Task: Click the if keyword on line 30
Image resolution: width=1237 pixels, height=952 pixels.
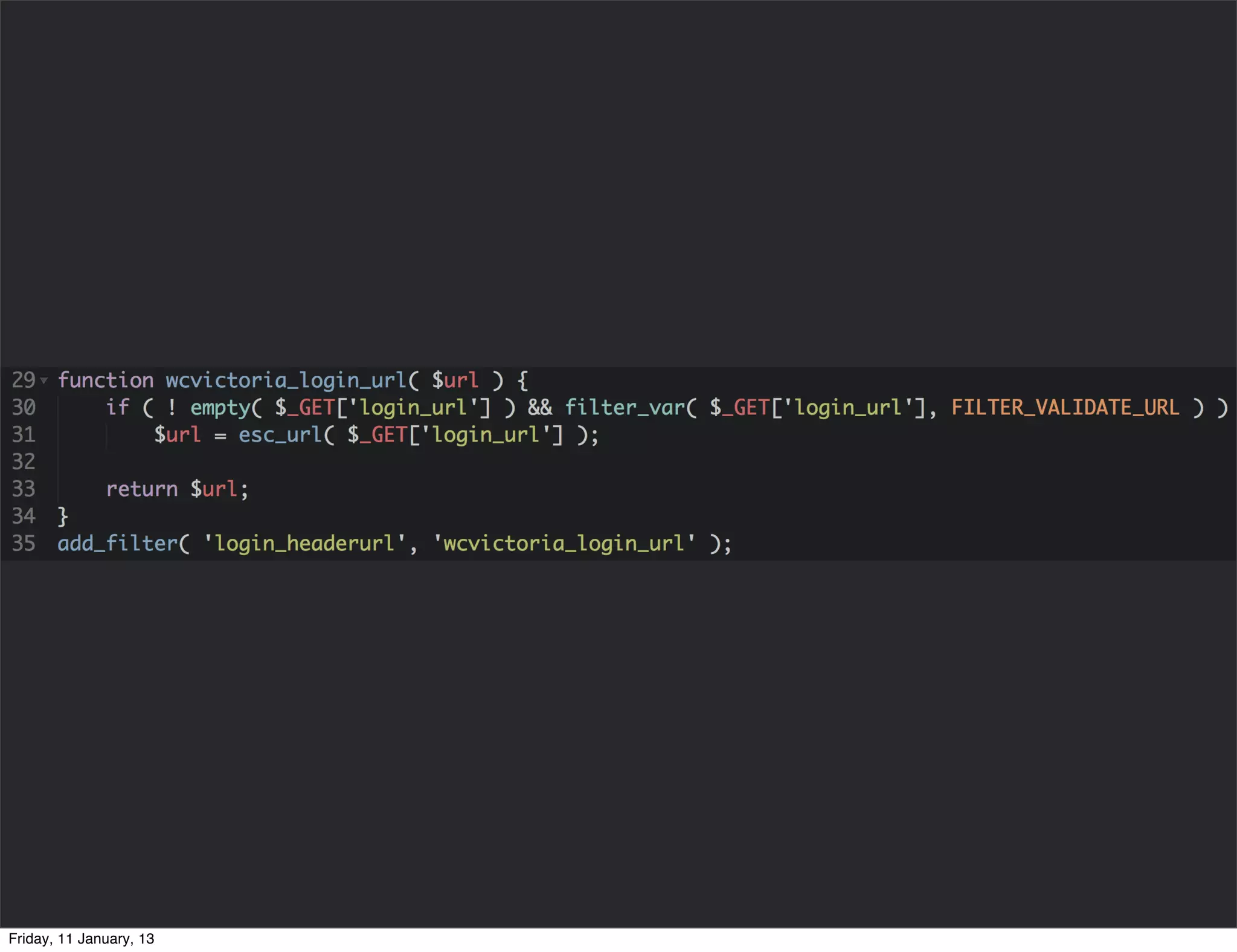Action: (117, 407)
